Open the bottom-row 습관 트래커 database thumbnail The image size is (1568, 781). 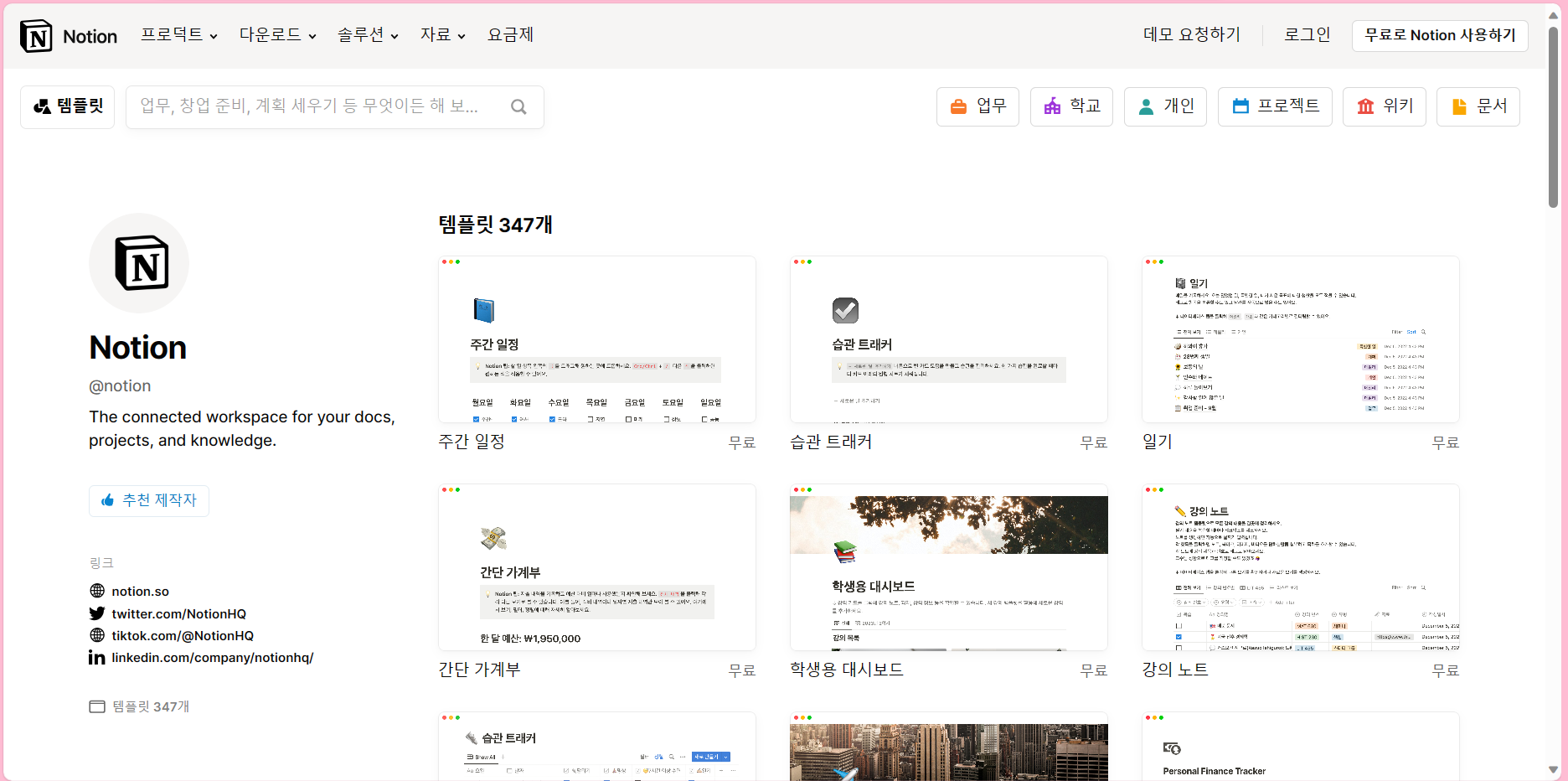pos(597,746)
